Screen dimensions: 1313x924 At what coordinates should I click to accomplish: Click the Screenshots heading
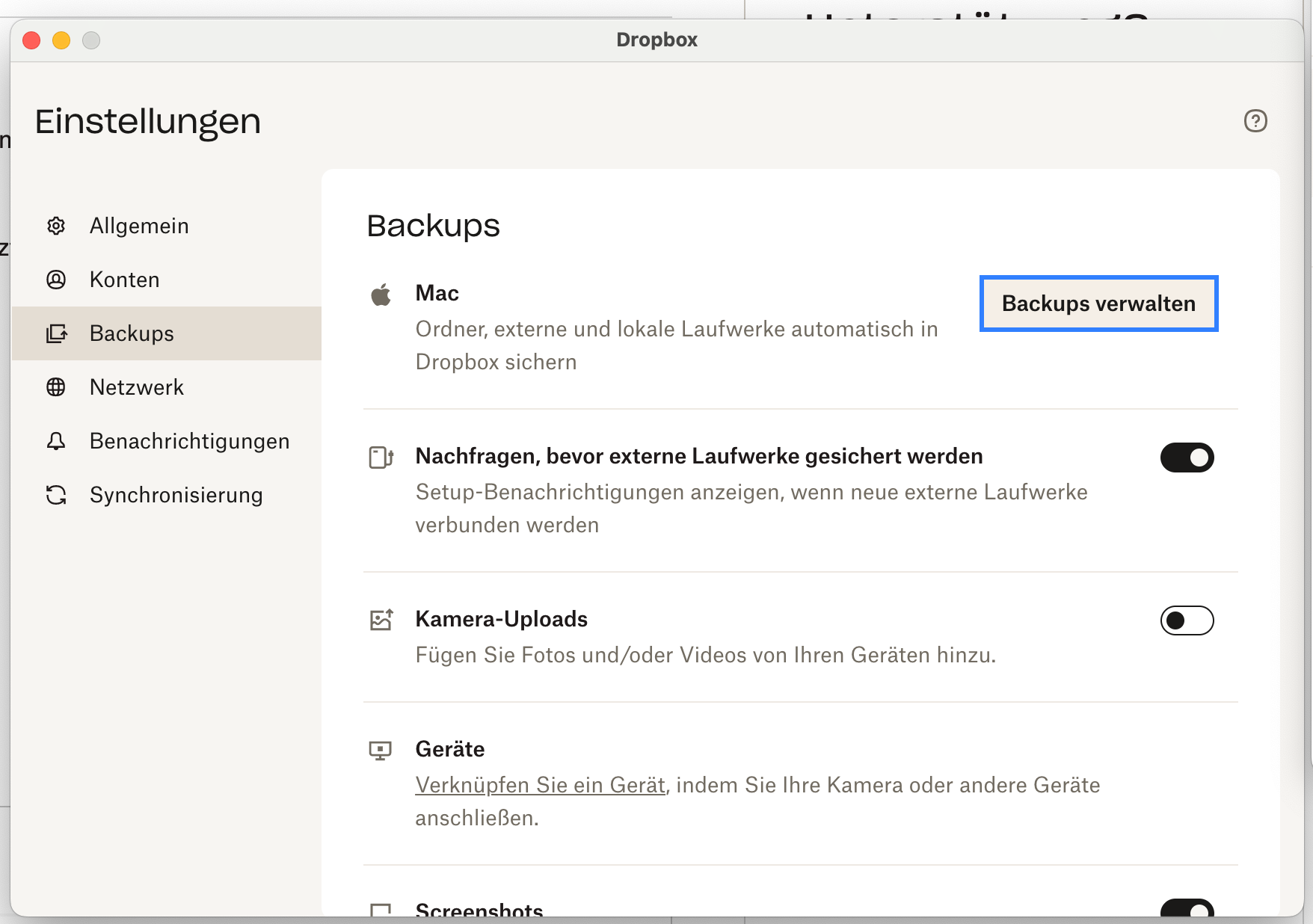click(479, 909)
